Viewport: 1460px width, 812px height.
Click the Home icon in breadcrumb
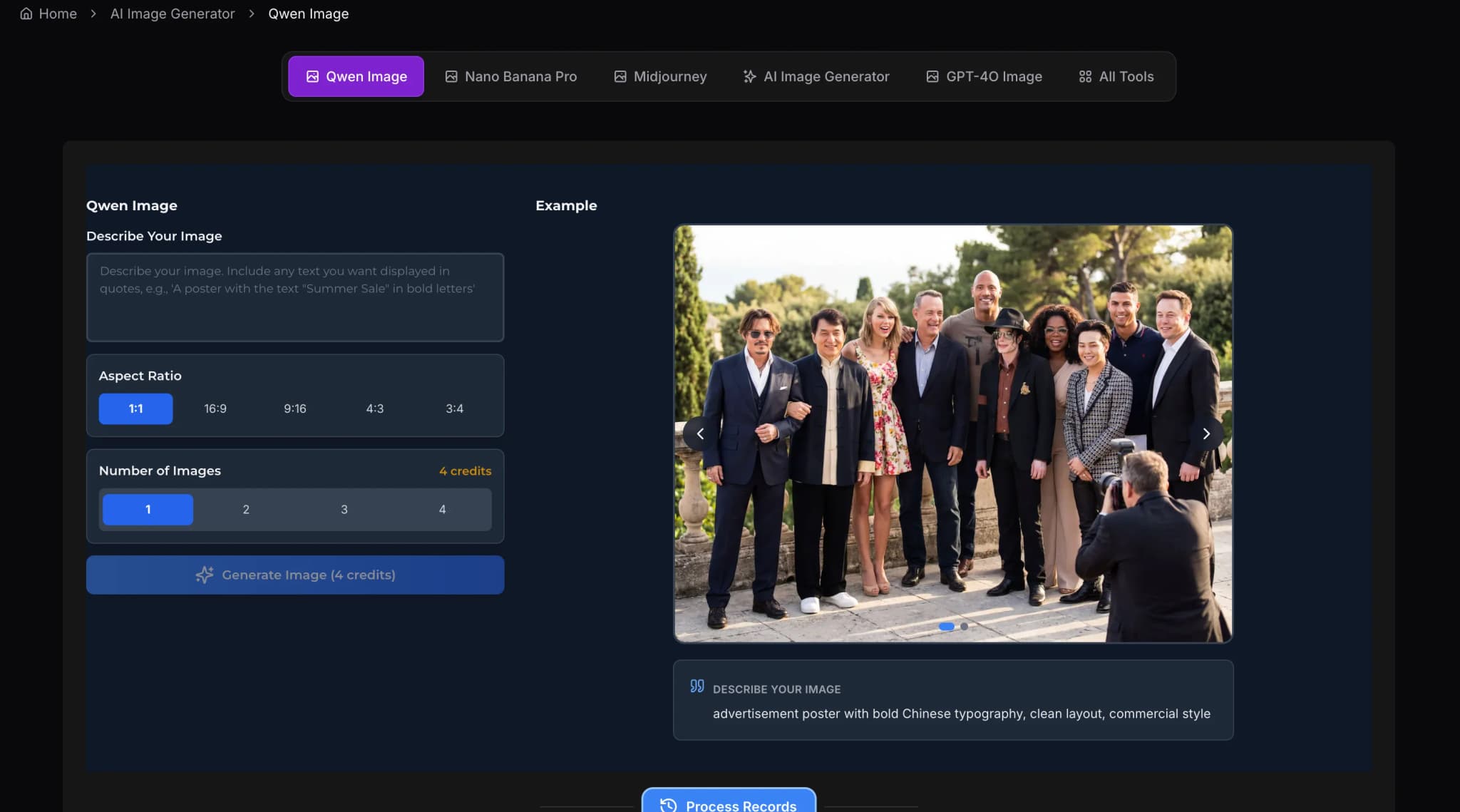(x=26, y=14)
